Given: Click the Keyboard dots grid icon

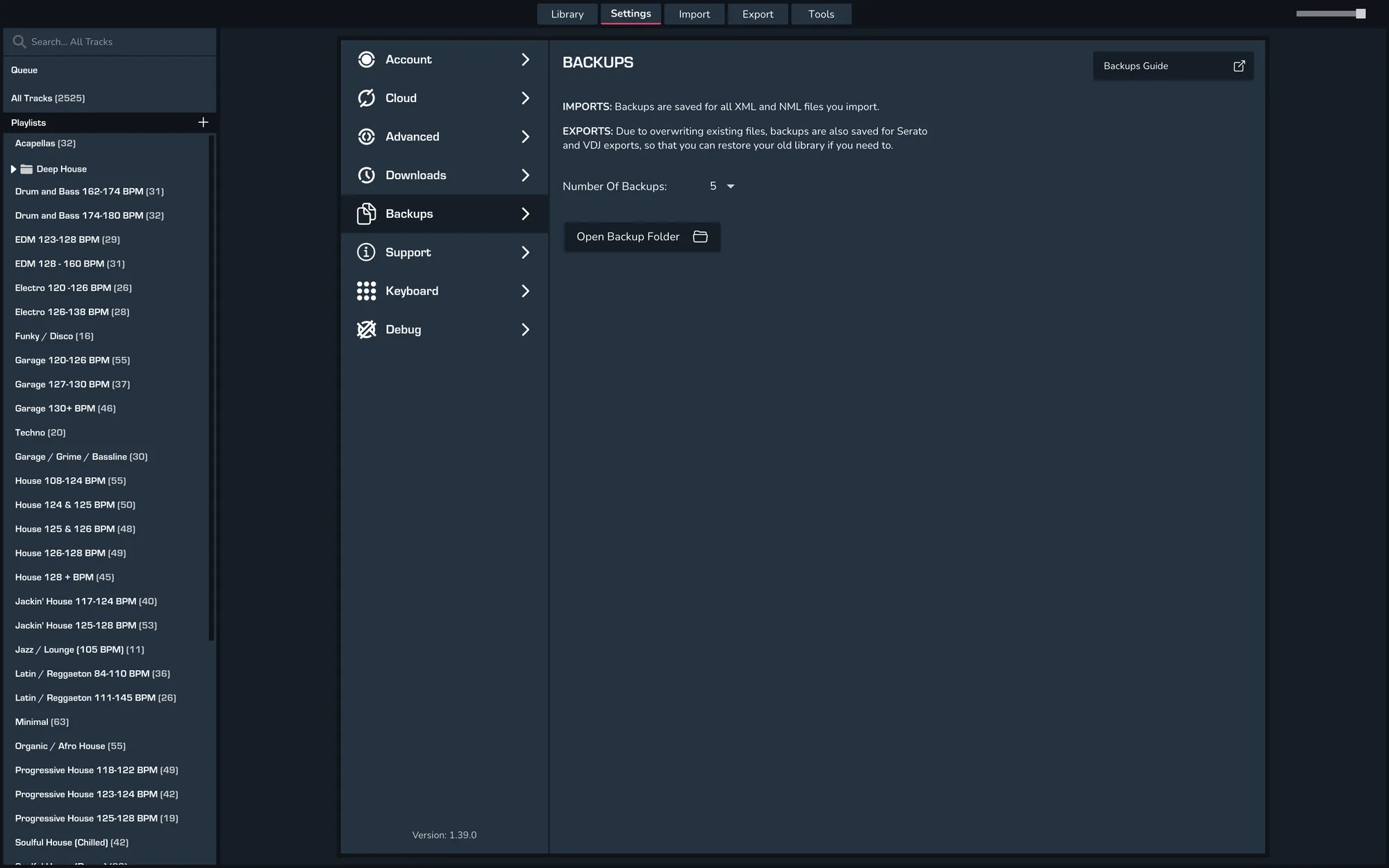Looking at the screenshot, I should pyautogui.click(x=366, y=291).
